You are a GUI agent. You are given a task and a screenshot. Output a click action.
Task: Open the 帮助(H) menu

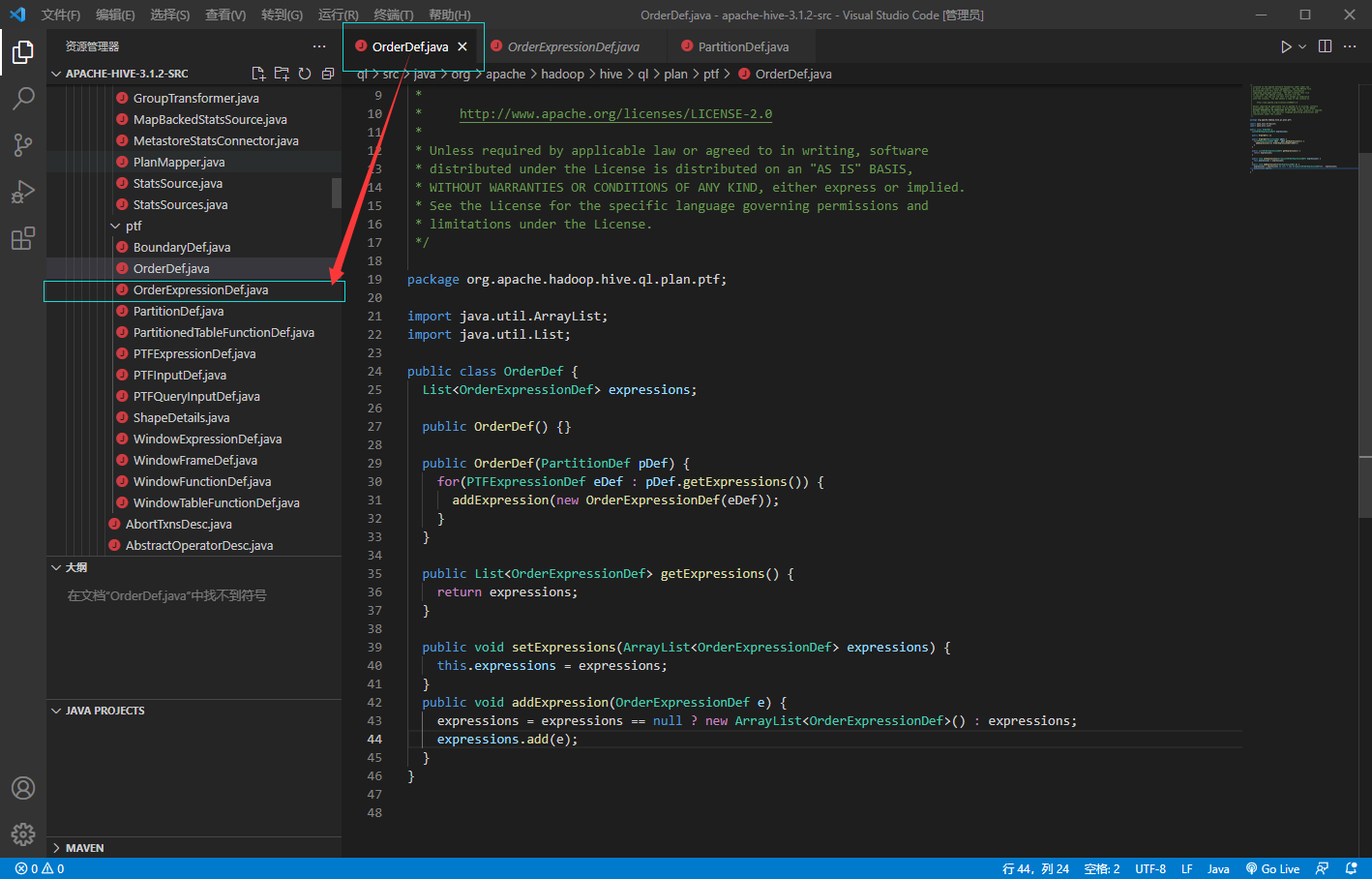click(x=449, y=15)
